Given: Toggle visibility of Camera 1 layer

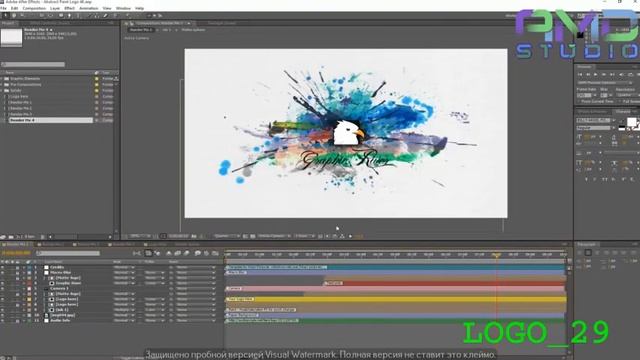Looking at the screenshot, I should [2, 289].
